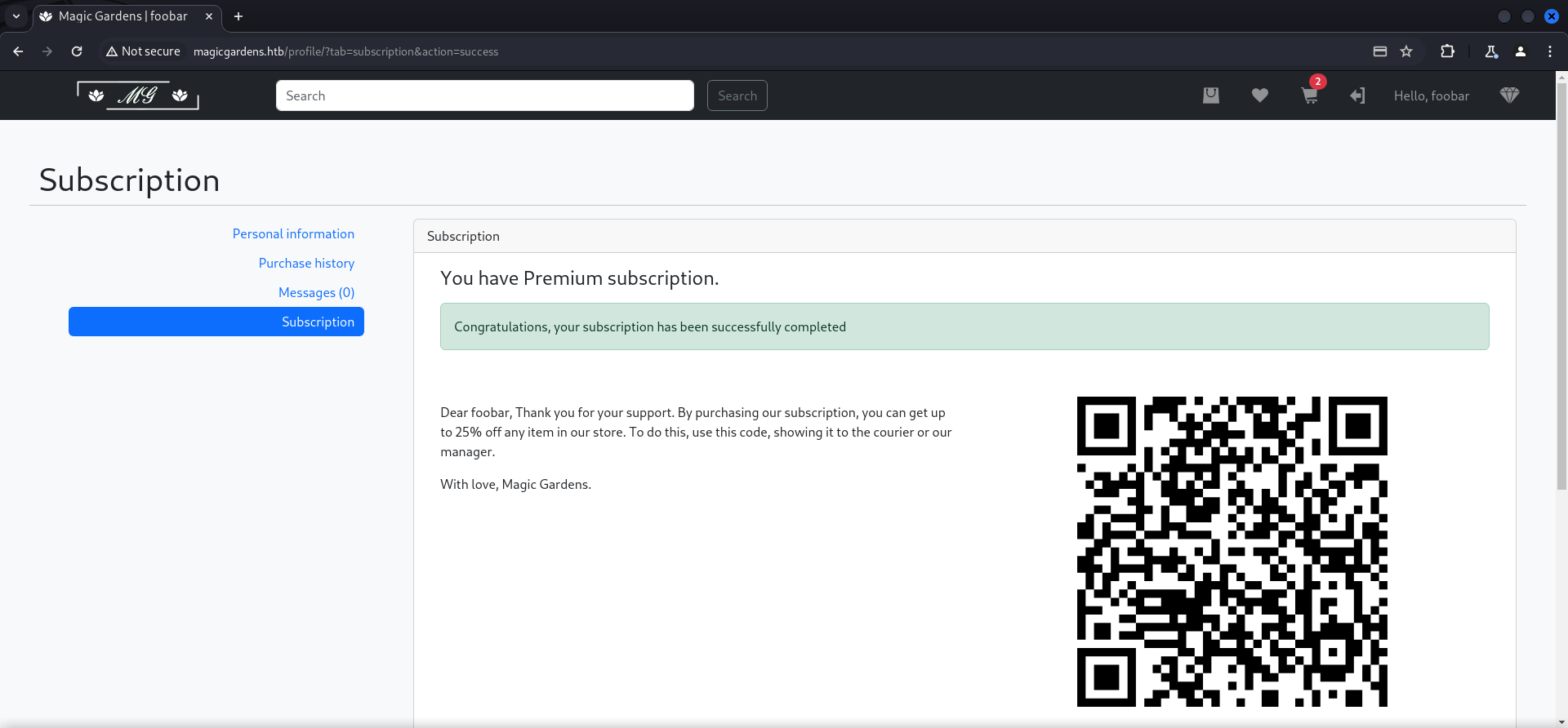Click the Hello, foobar profile link
This screenshot has height=728, width=1568.
(1431, 96)
